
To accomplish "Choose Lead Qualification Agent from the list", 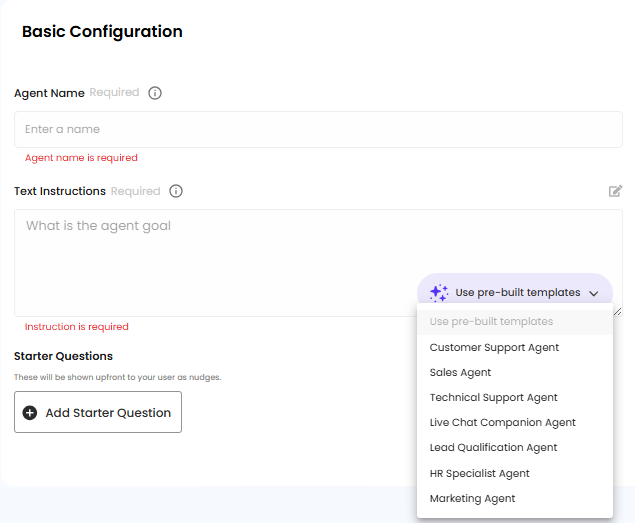I will point(493,447).
